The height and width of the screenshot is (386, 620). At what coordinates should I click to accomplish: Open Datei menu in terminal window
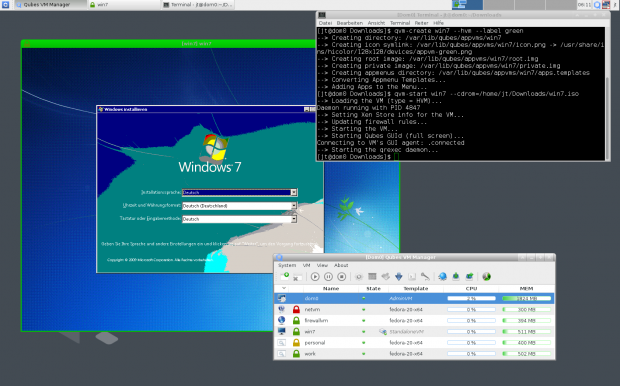pyautogui.click(x=325, y=23)
